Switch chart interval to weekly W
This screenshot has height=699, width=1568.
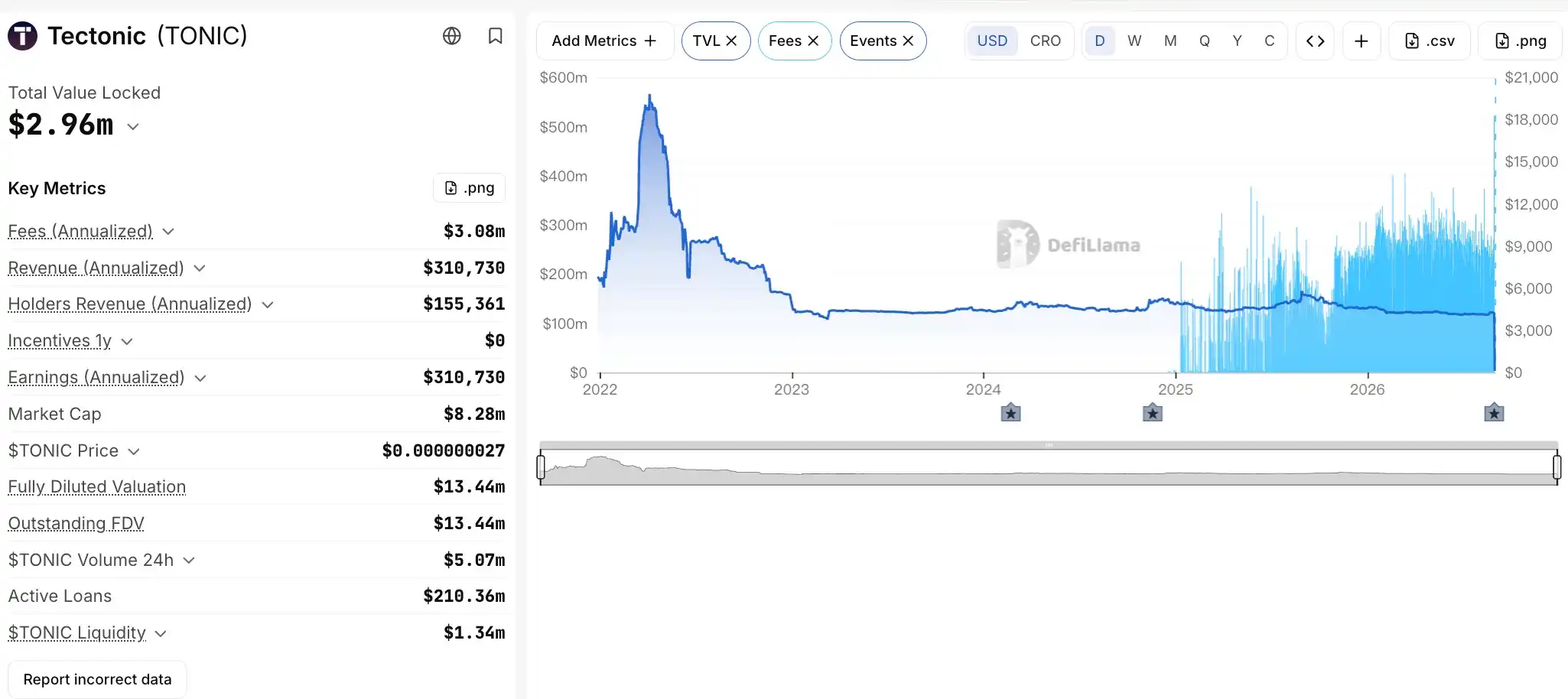[1134, 41]
